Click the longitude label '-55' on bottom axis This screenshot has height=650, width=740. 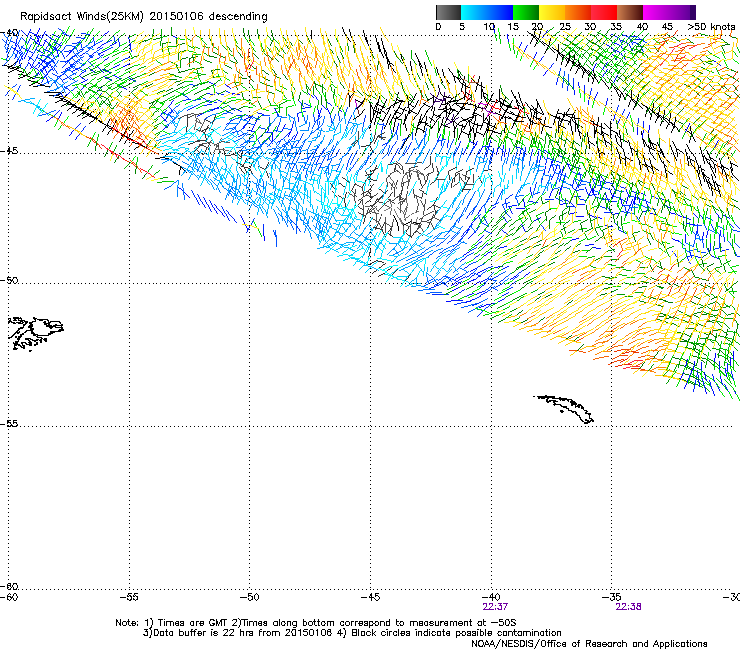click(129, 597)
